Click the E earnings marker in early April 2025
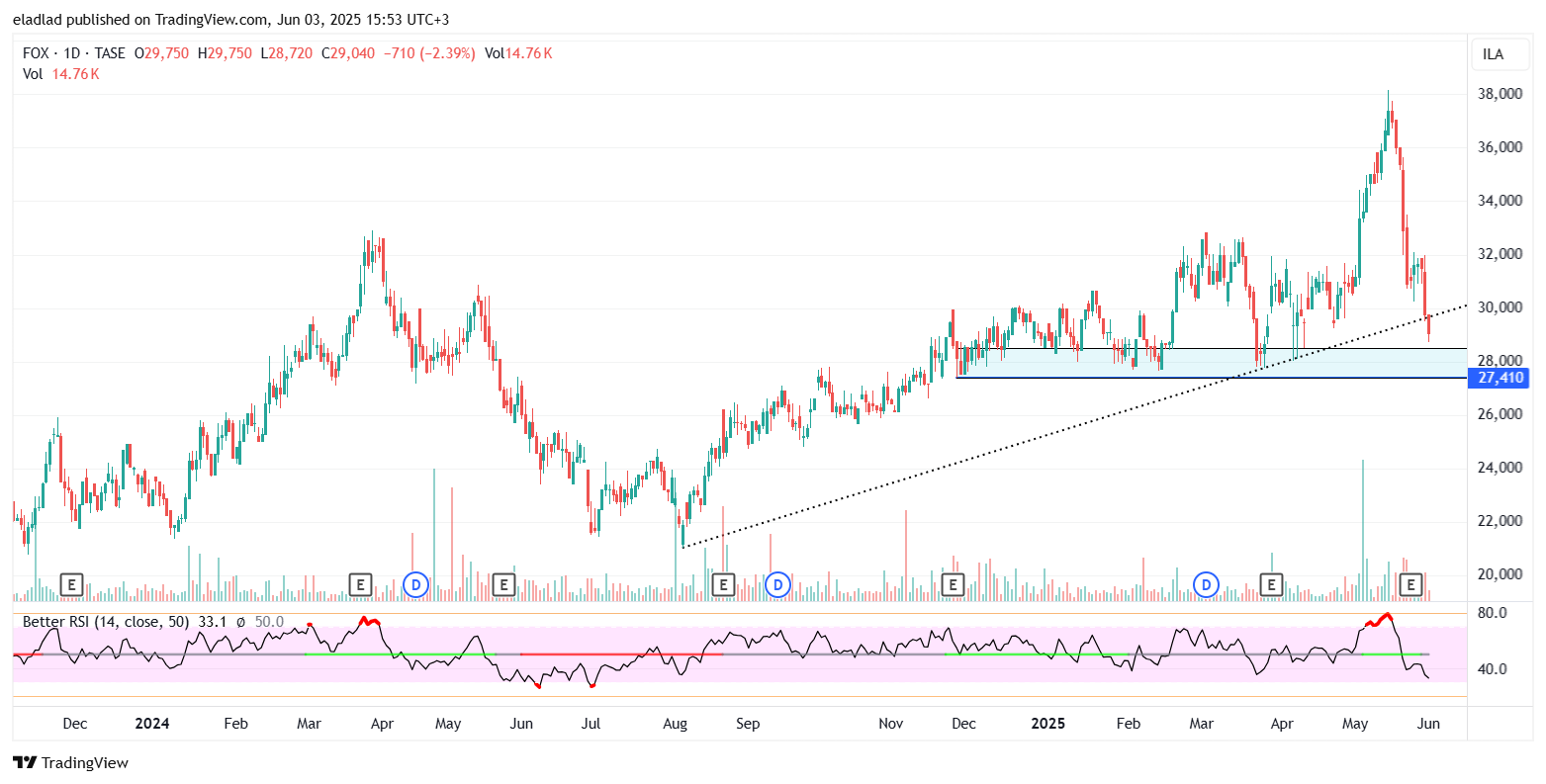This screenshot has height=784, width=1546. point(1270,584)
